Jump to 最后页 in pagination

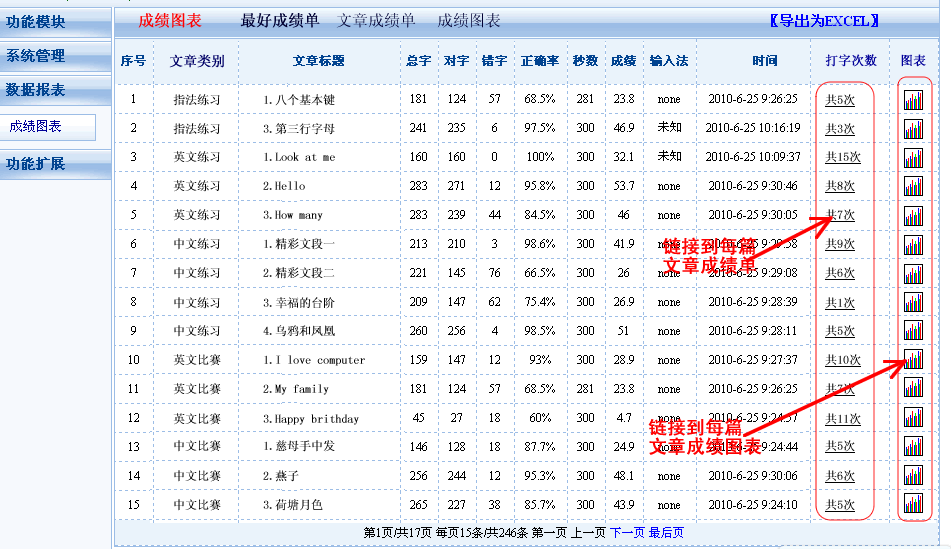tap(666, 533)
